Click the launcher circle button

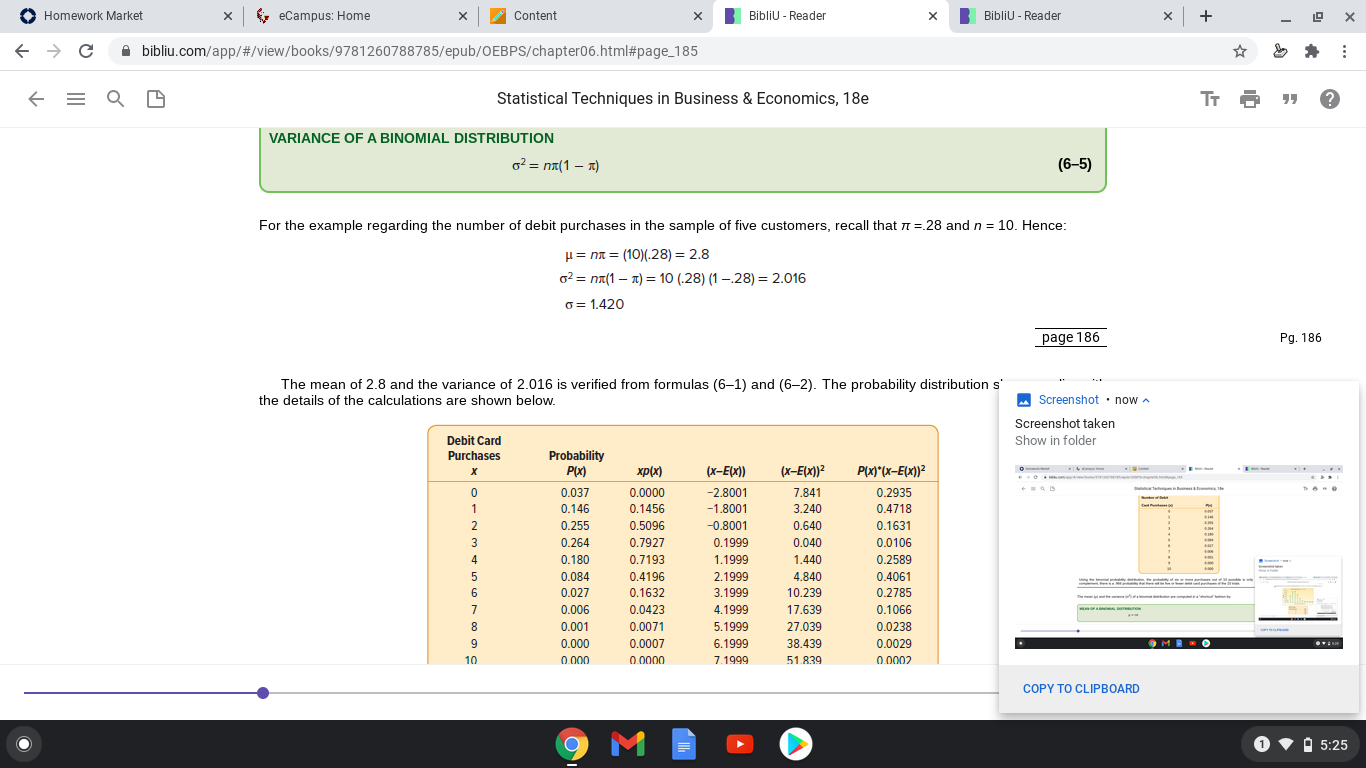point(24,744)
